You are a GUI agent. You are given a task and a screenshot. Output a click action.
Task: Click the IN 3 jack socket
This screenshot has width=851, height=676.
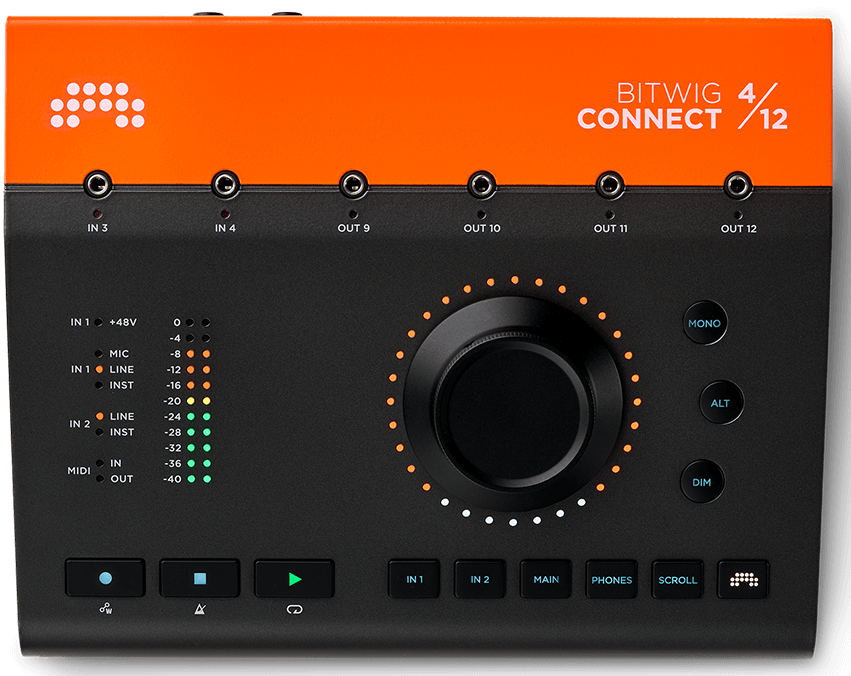pos(97,184)
